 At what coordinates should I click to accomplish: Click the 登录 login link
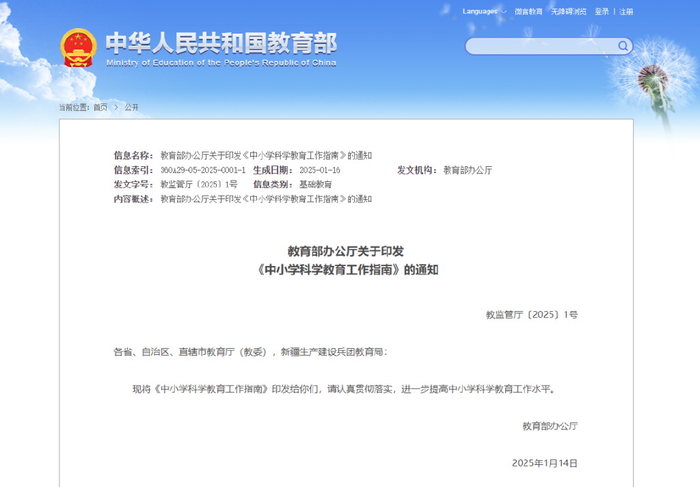coord(601,12)
